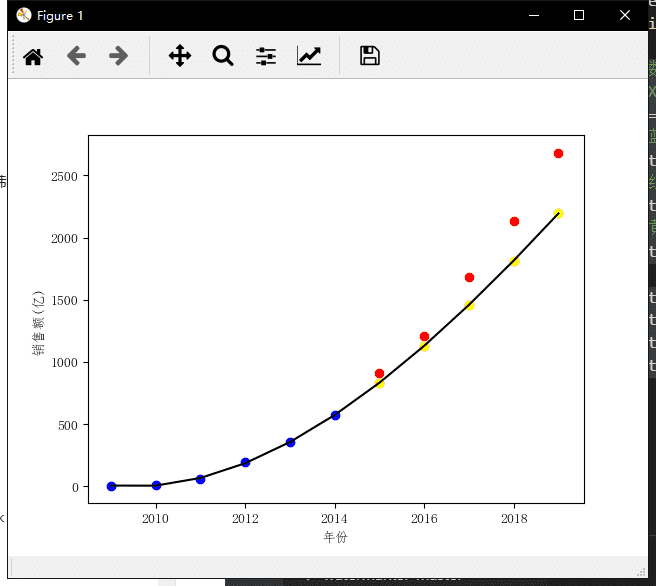Click the x-axis label 年份

click(x=336, y=538)
